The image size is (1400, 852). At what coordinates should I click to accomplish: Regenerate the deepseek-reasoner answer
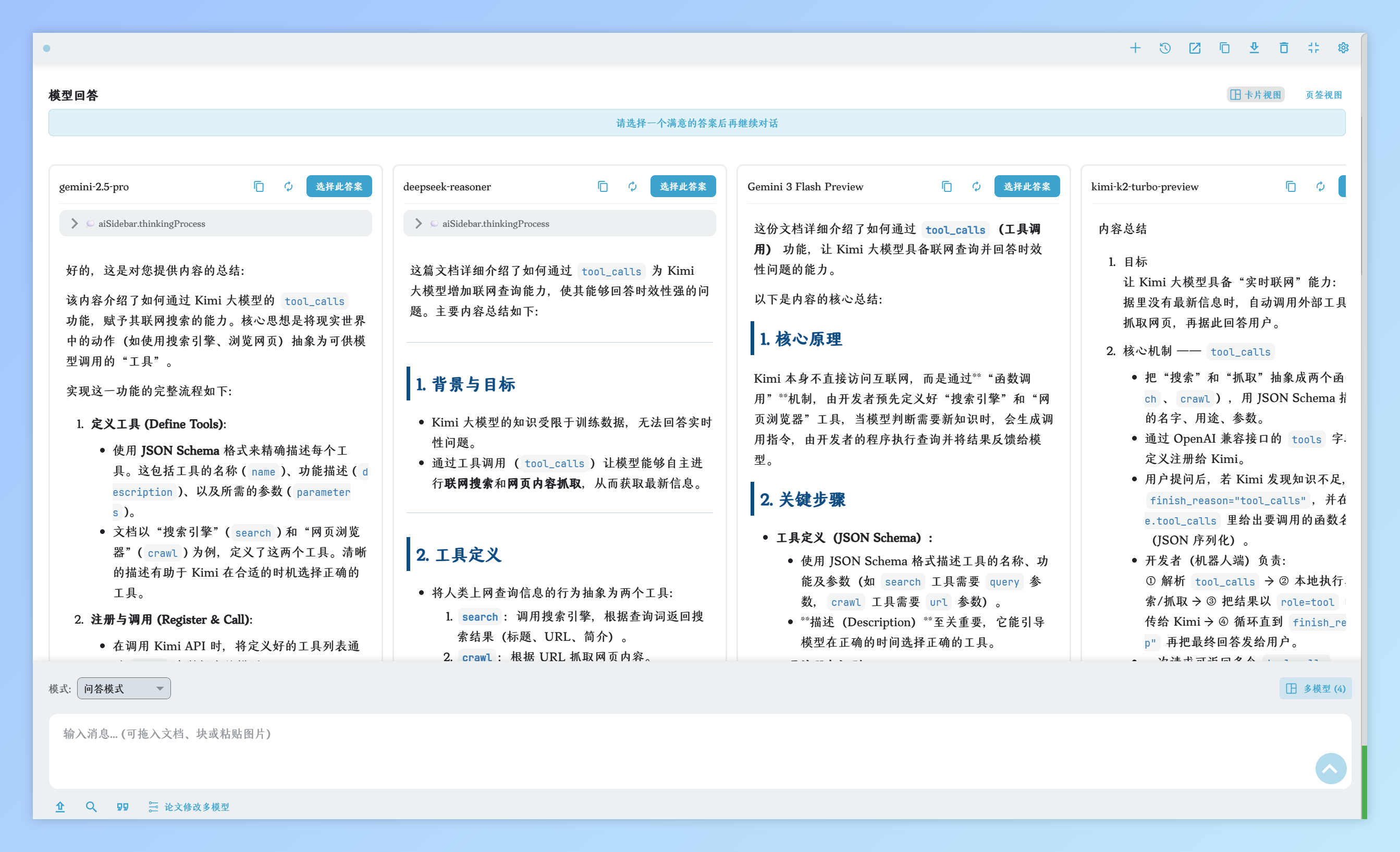pyautogui.click(x=632, y=187)
